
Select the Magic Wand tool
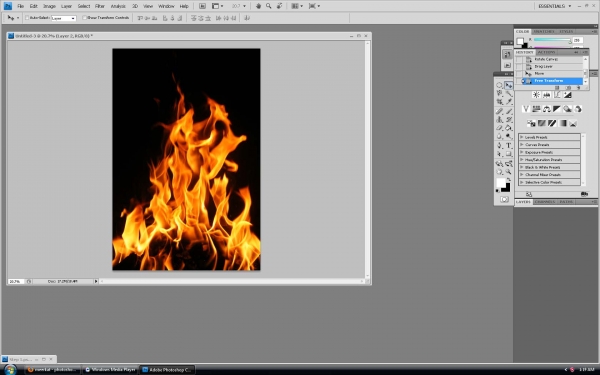click(x=509, y=93)
